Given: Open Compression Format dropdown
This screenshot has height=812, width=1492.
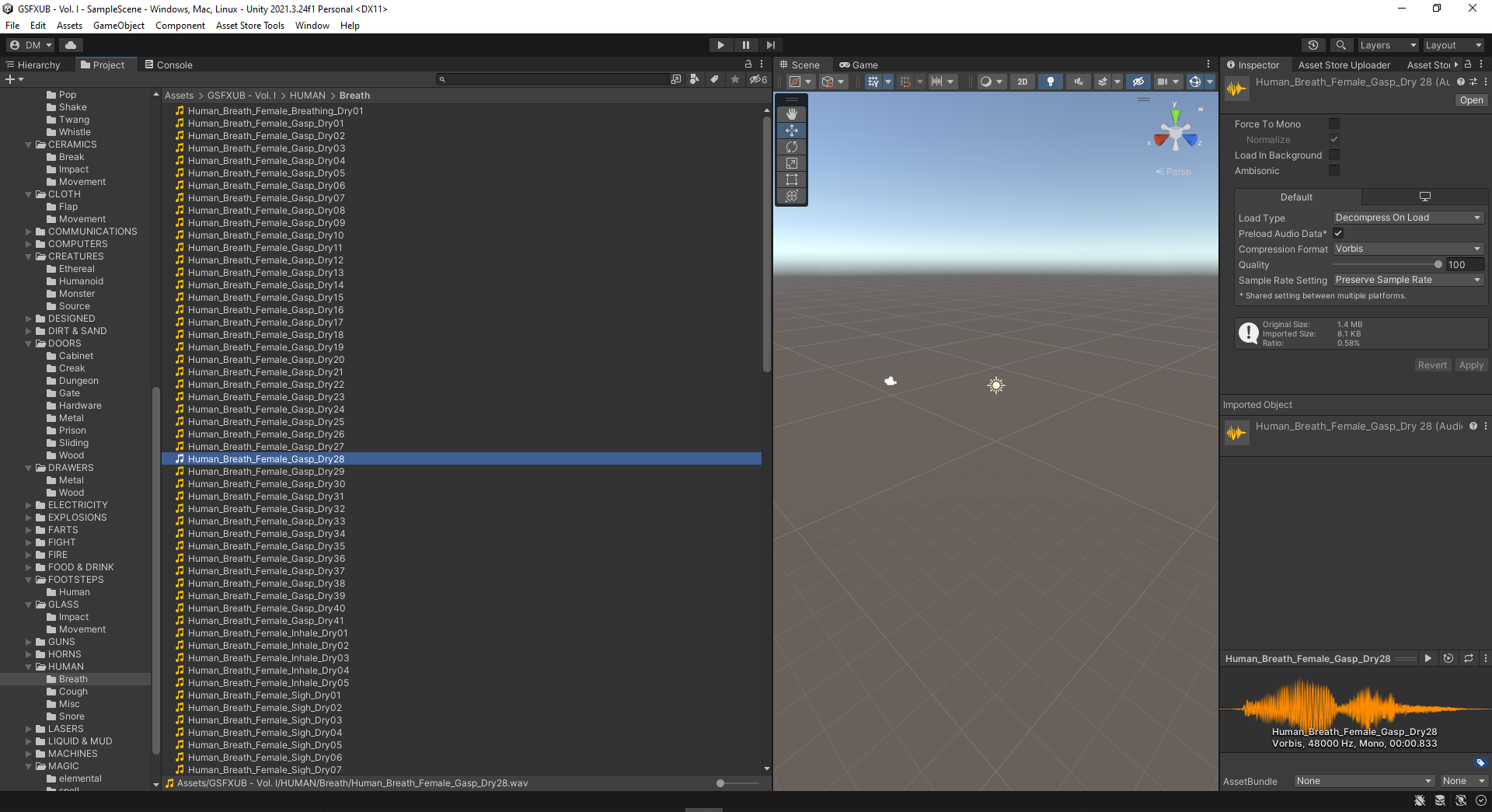Looking at the screenshot, I should point(1408,249).
